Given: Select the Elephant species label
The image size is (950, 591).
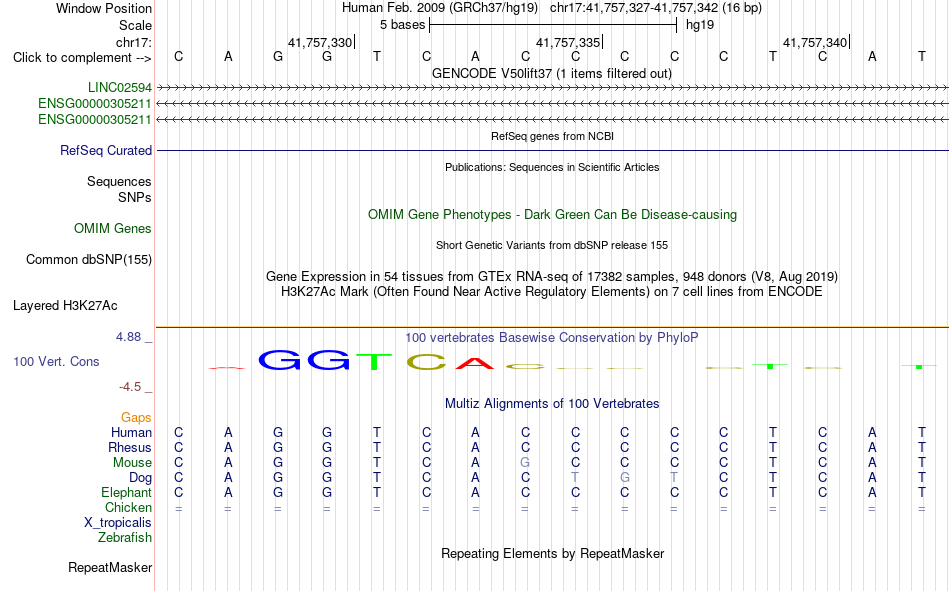Looking at the screenshot, I should (127, 492).
